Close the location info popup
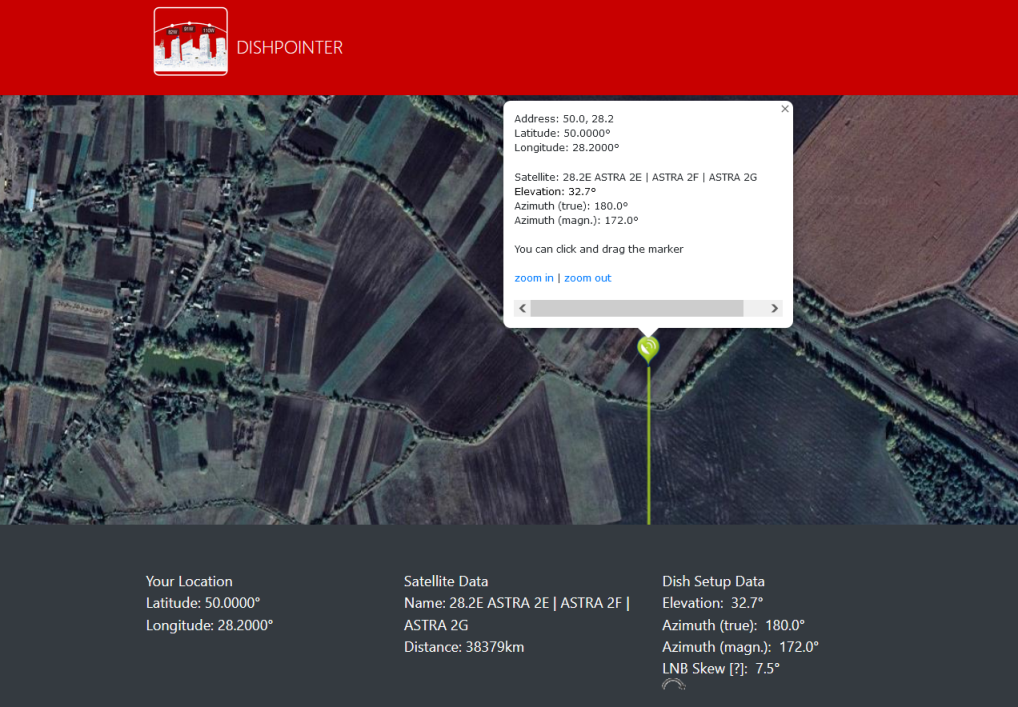 785,109
